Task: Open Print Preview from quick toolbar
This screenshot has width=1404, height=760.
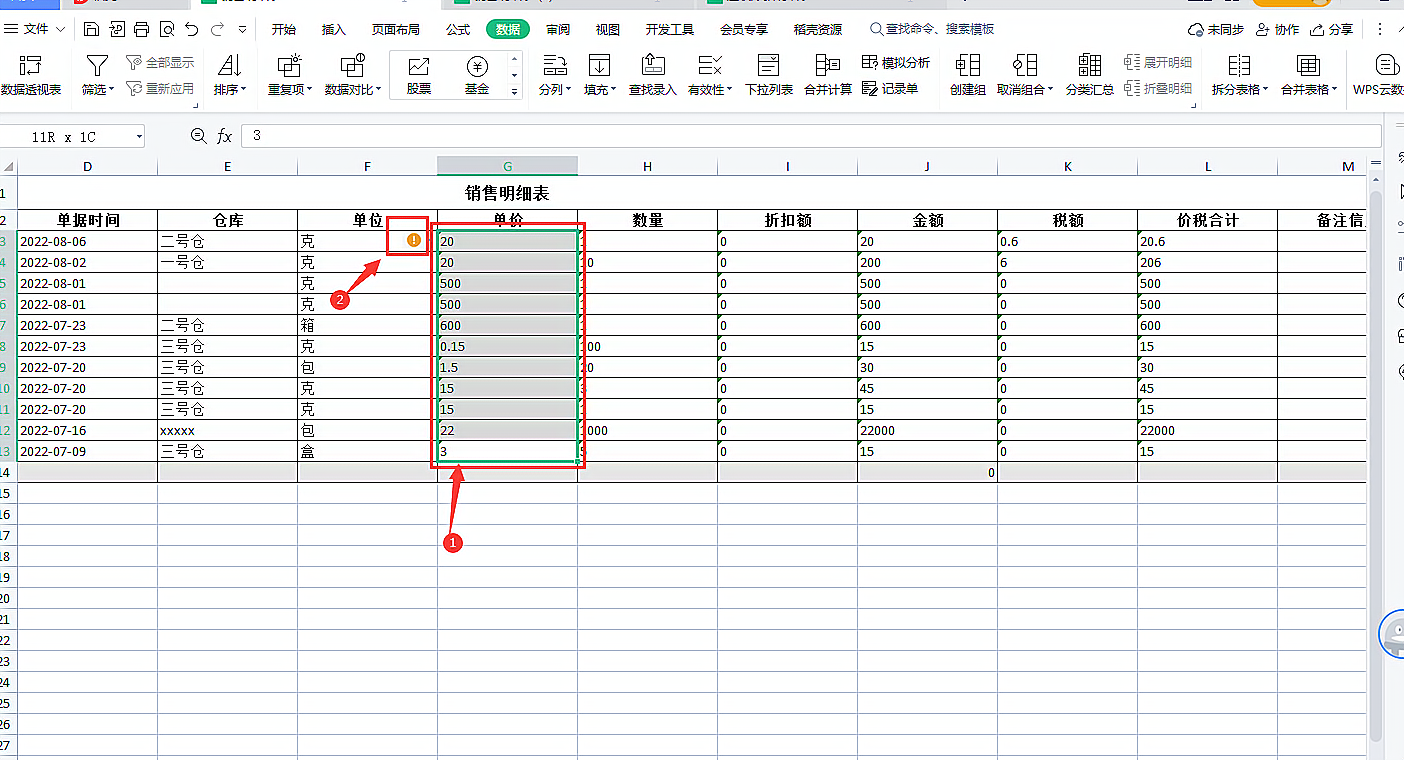Action: point(167,30)
